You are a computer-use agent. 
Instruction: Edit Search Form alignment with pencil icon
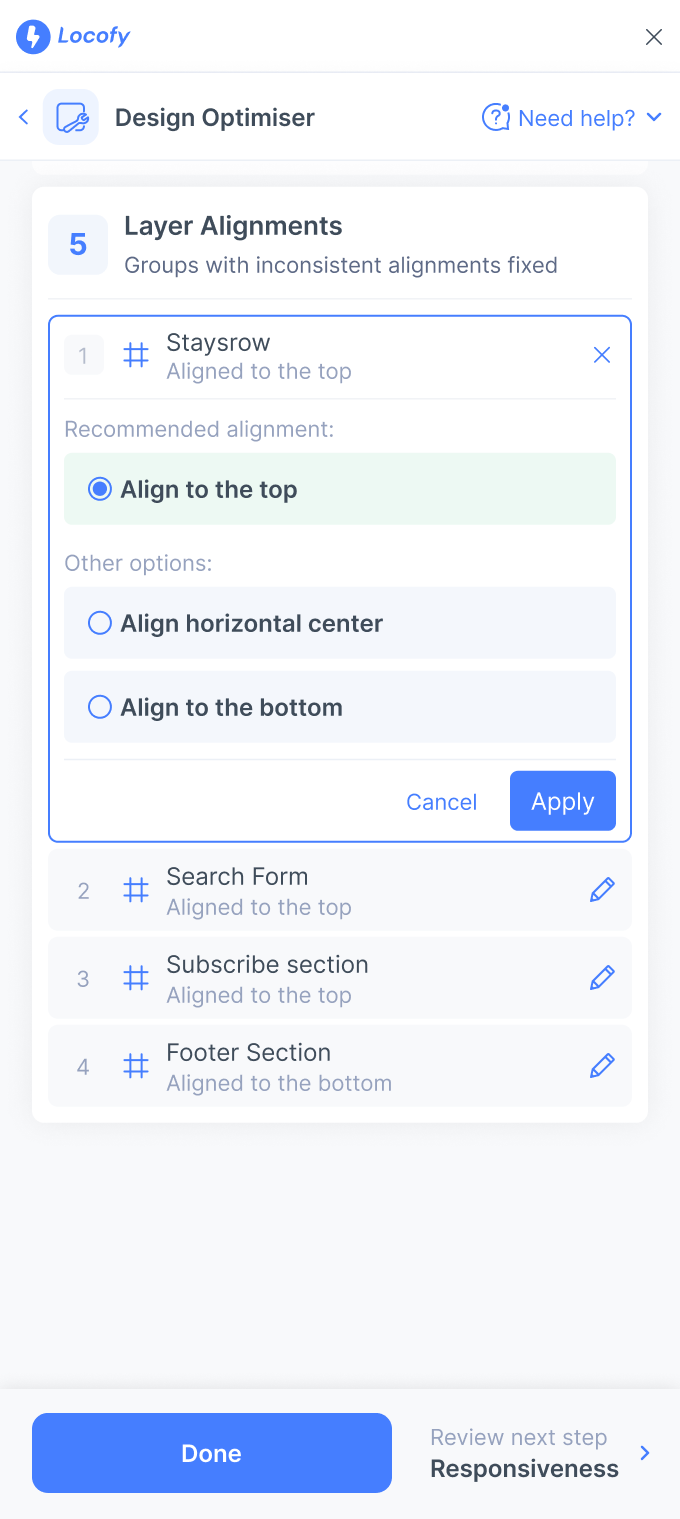click(x=602, y=890)
